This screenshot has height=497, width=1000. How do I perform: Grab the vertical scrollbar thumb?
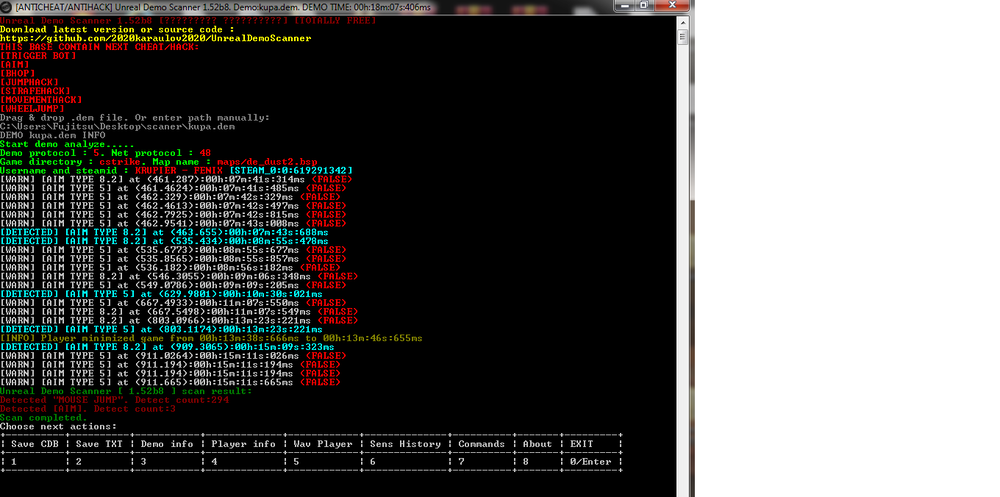[682, 37]
